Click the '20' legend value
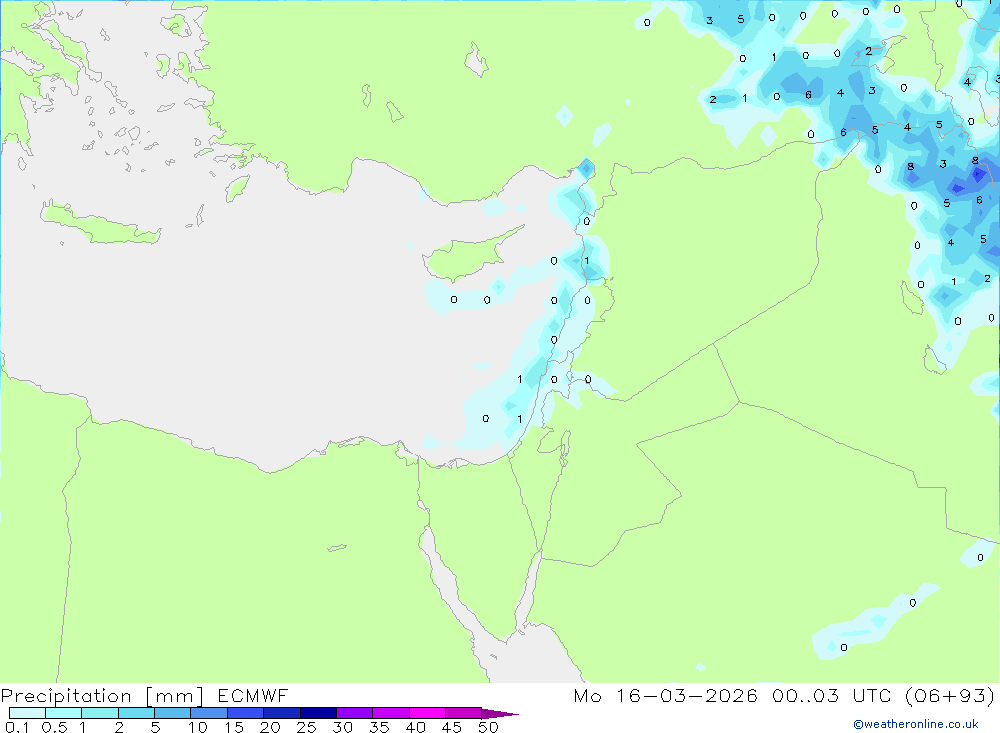The image size is (1000, 733). pyautogui.click(x=270, y=727)
